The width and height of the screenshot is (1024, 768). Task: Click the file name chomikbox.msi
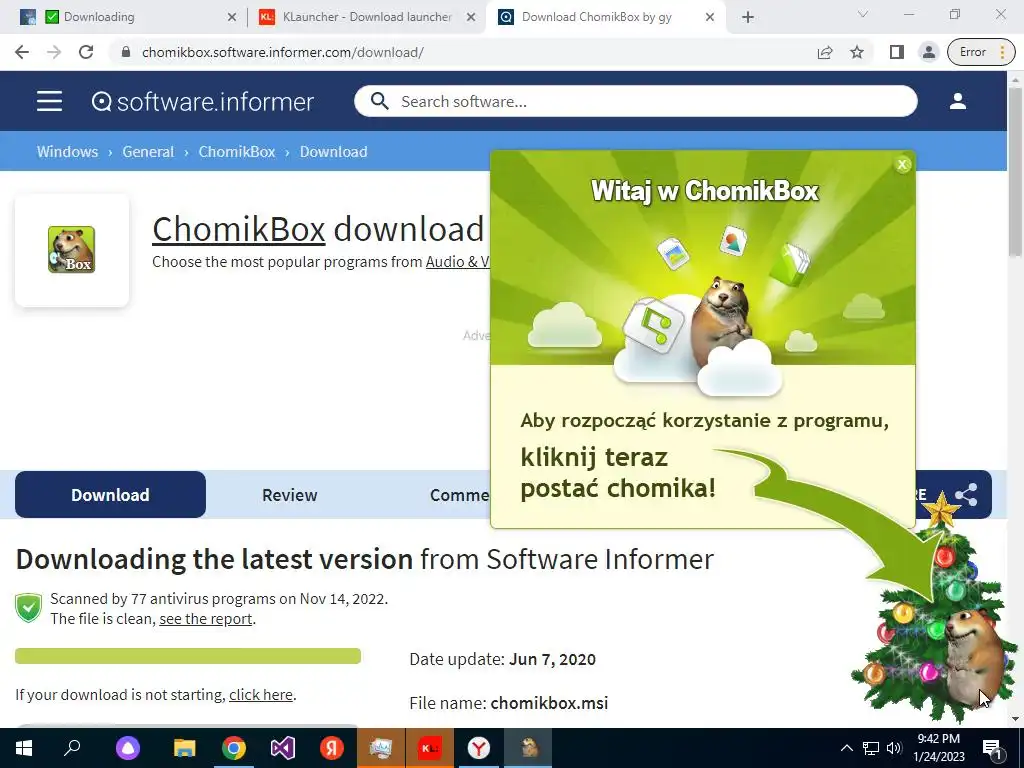pos(549,703)
